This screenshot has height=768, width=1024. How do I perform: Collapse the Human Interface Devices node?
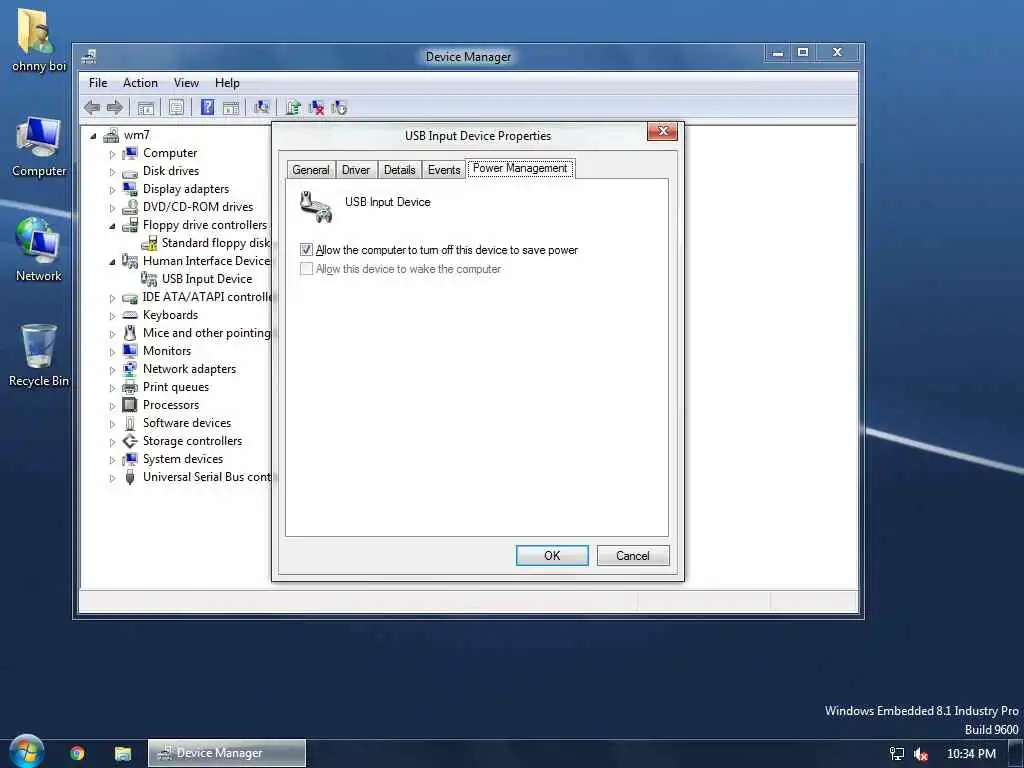(x=112, y=262)
